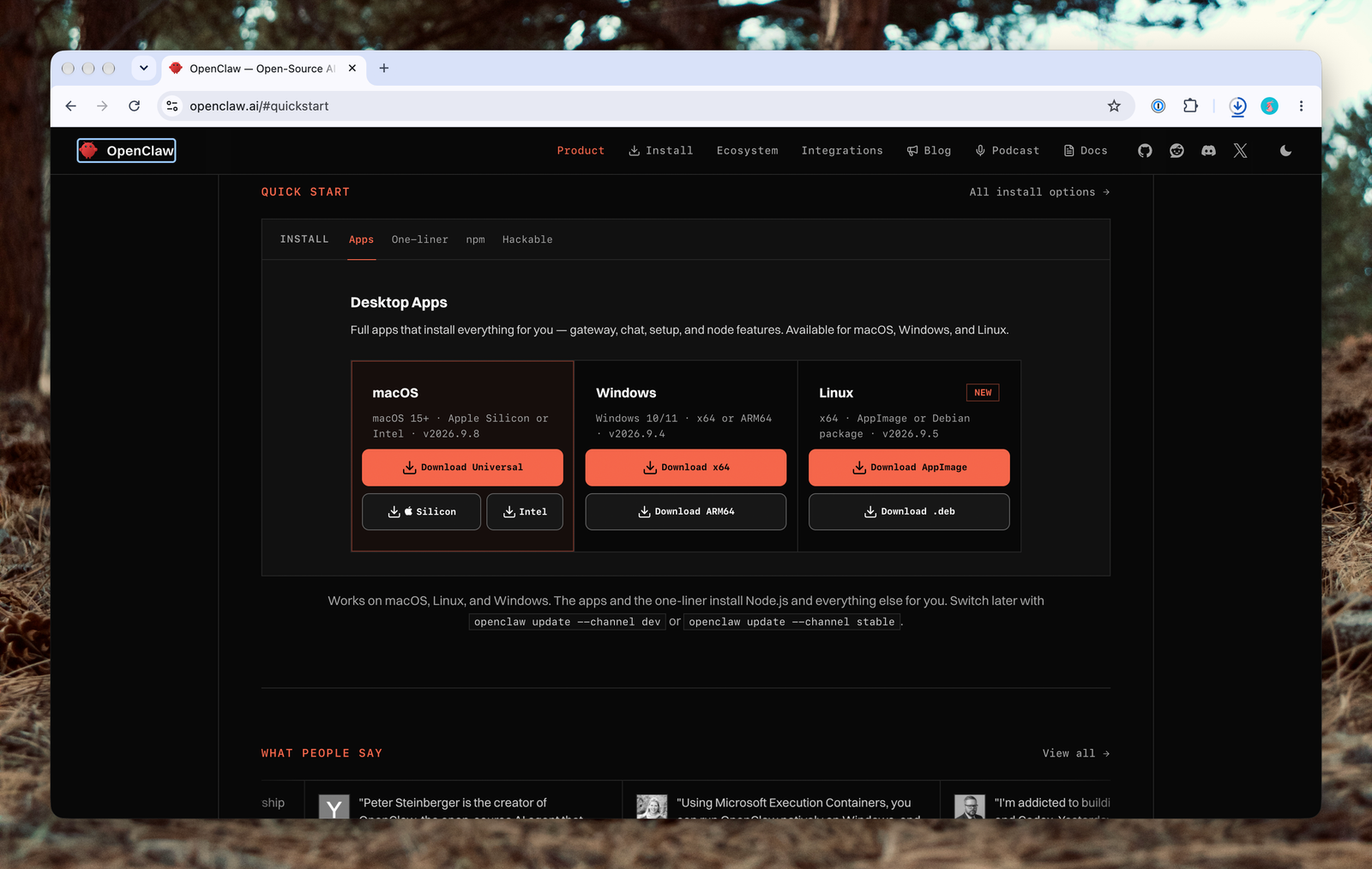Go back to the previous page

[71, 106]
